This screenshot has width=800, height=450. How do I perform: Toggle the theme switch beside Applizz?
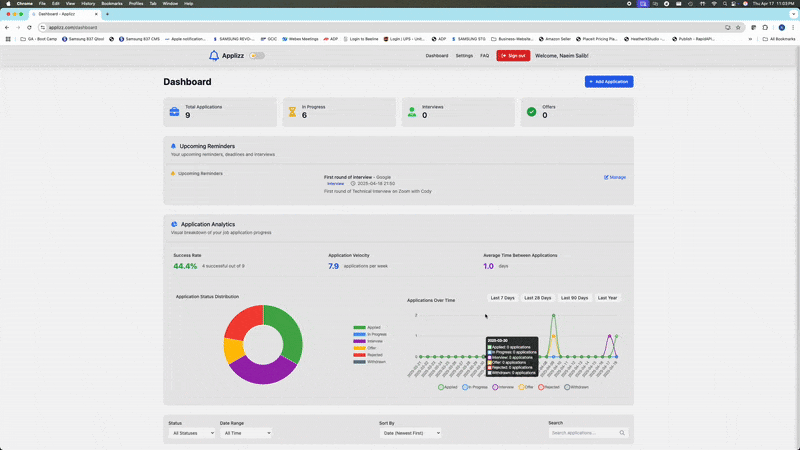(257, 56)
